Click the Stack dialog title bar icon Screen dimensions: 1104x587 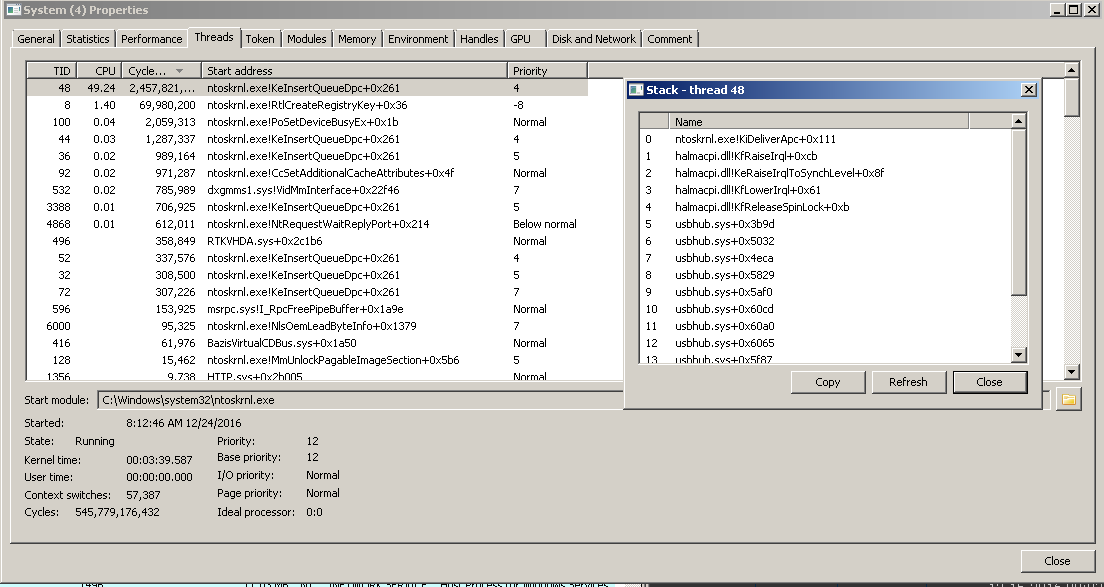coord(637,89)
